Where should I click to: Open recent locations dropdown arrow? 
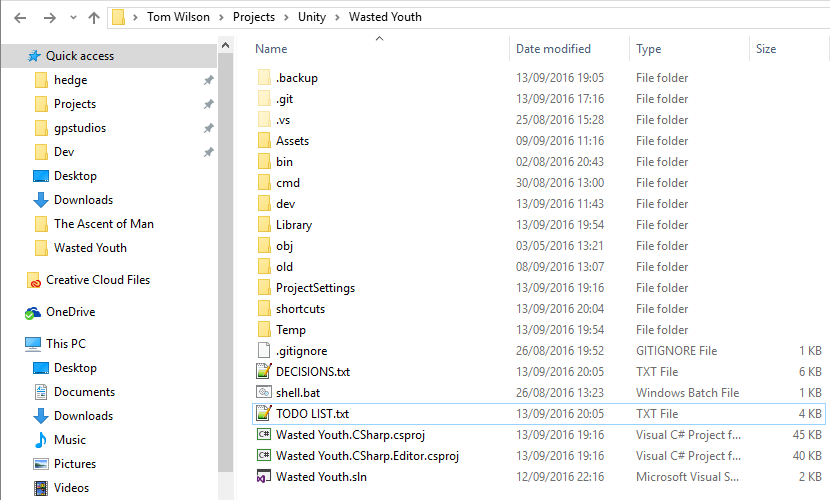(x=73, y=18)
